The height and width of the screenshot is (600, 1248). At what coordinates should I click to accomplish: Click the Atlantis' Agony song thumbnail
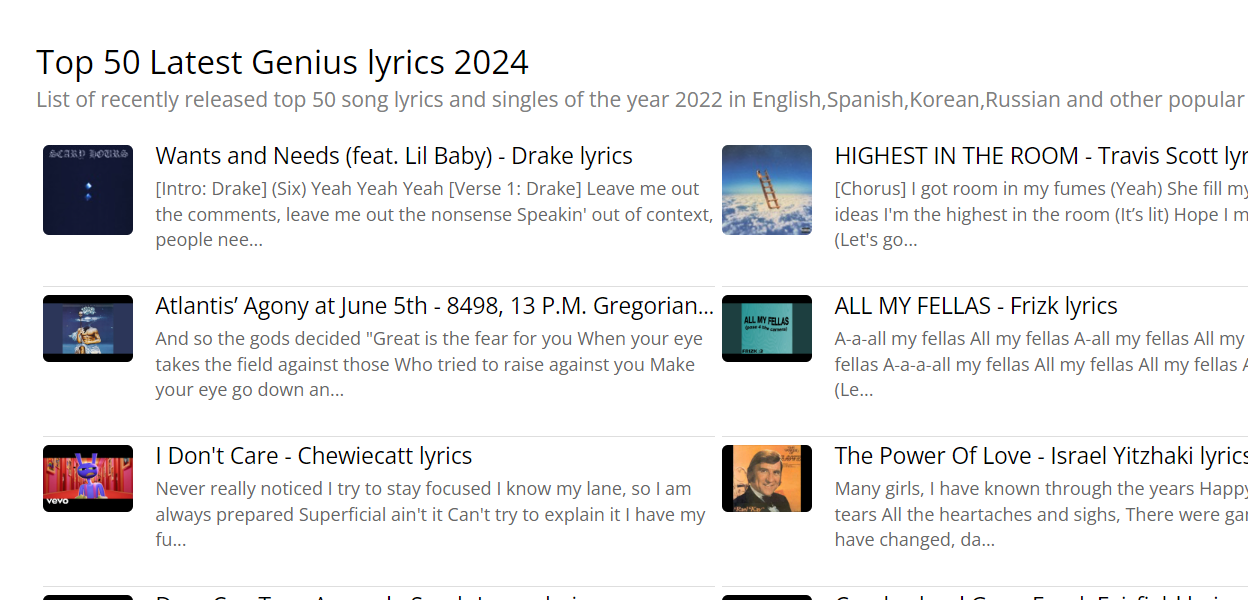tap(88, 328)
